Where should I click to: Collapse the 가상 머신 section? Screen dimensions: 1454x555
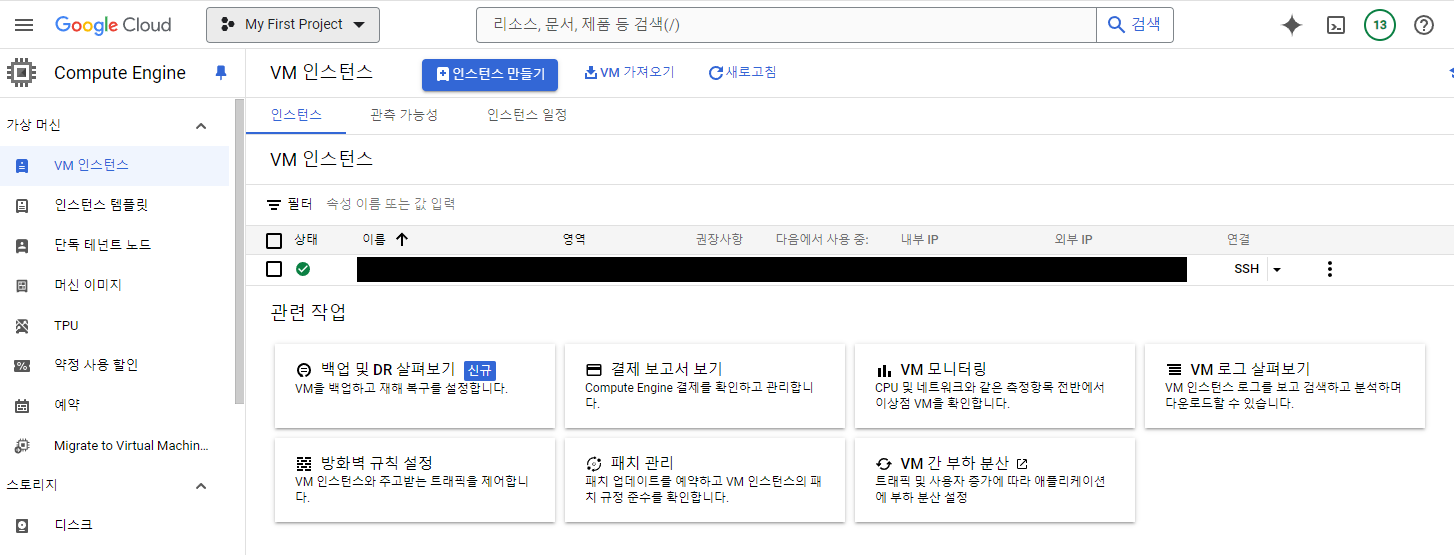point(201,126)
